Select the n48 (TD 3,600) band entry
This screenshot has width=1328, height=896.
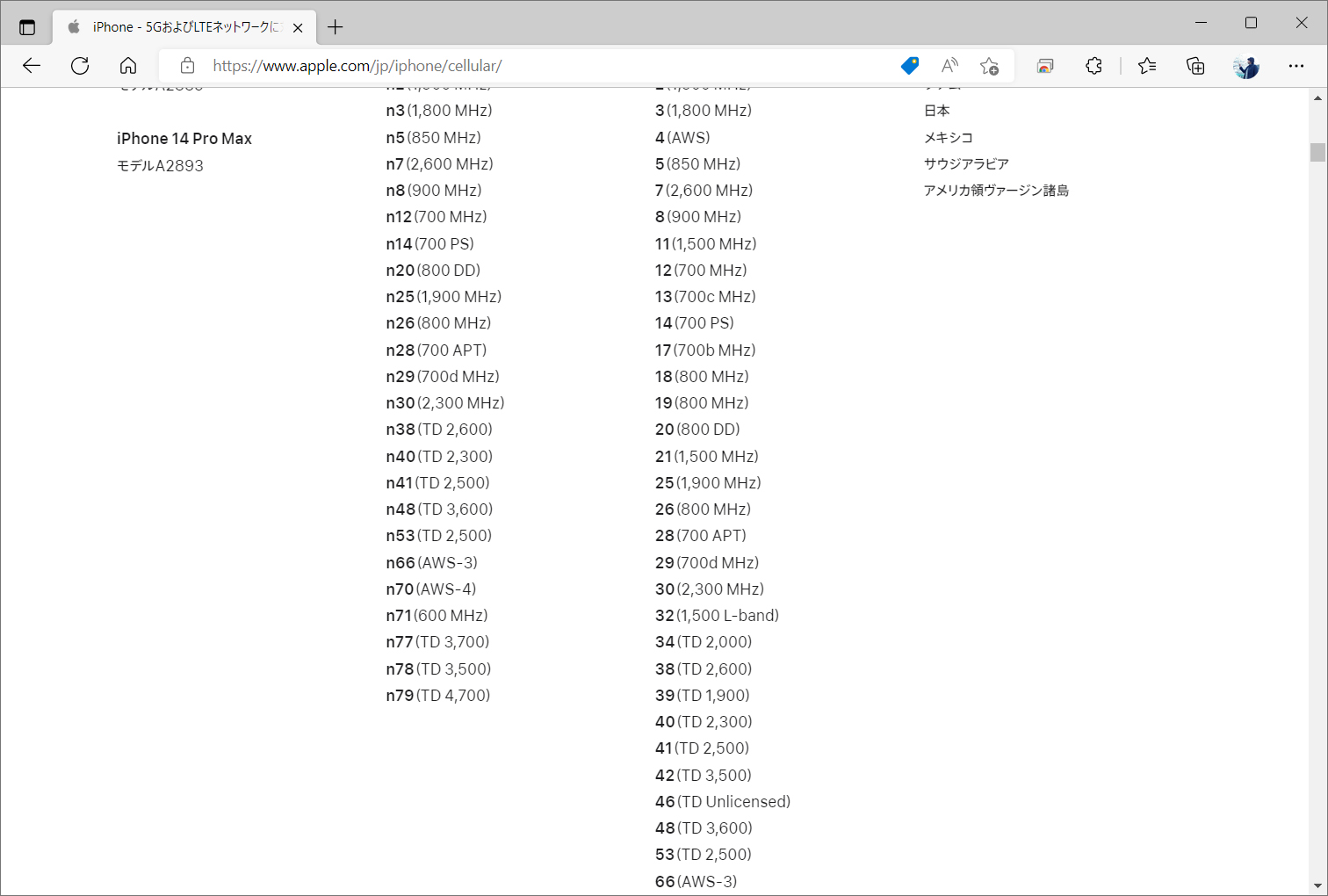coord(439,509)
